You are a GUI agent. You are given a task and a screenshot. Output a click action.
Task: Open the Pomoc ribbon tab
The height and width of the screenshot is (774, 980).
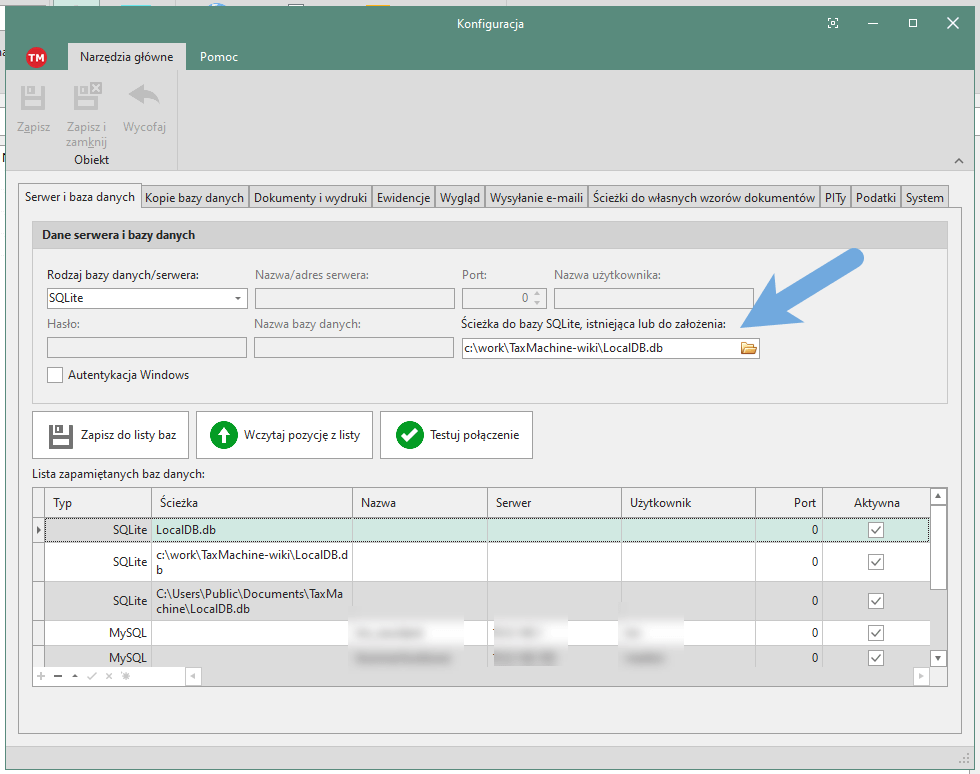pos(218,57)
